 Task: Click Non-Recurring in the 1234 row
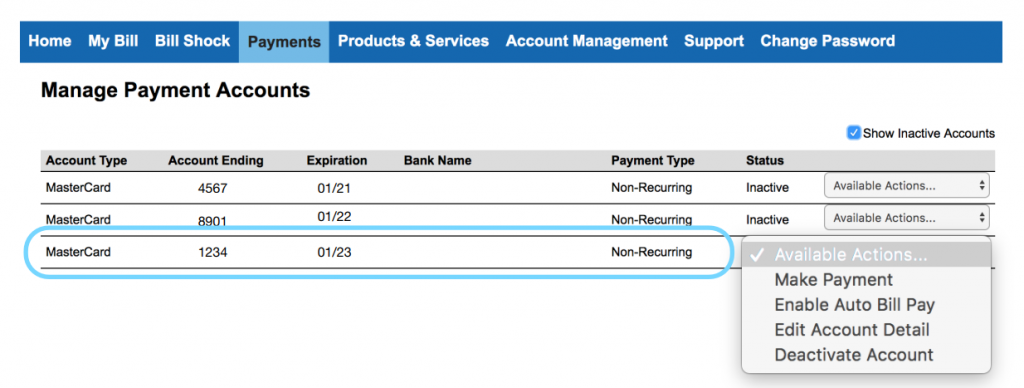pyautogui.click(x=651, y=251)
